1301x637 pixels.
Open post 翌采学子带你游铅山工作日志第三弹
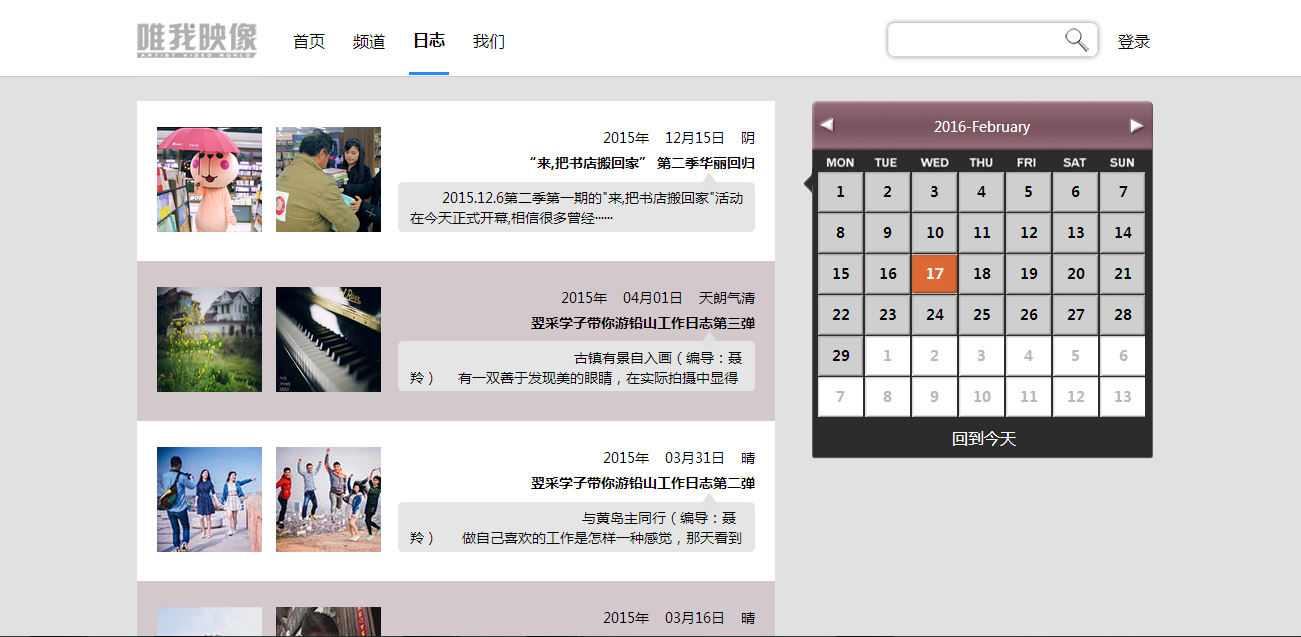(x=643, y=323)
